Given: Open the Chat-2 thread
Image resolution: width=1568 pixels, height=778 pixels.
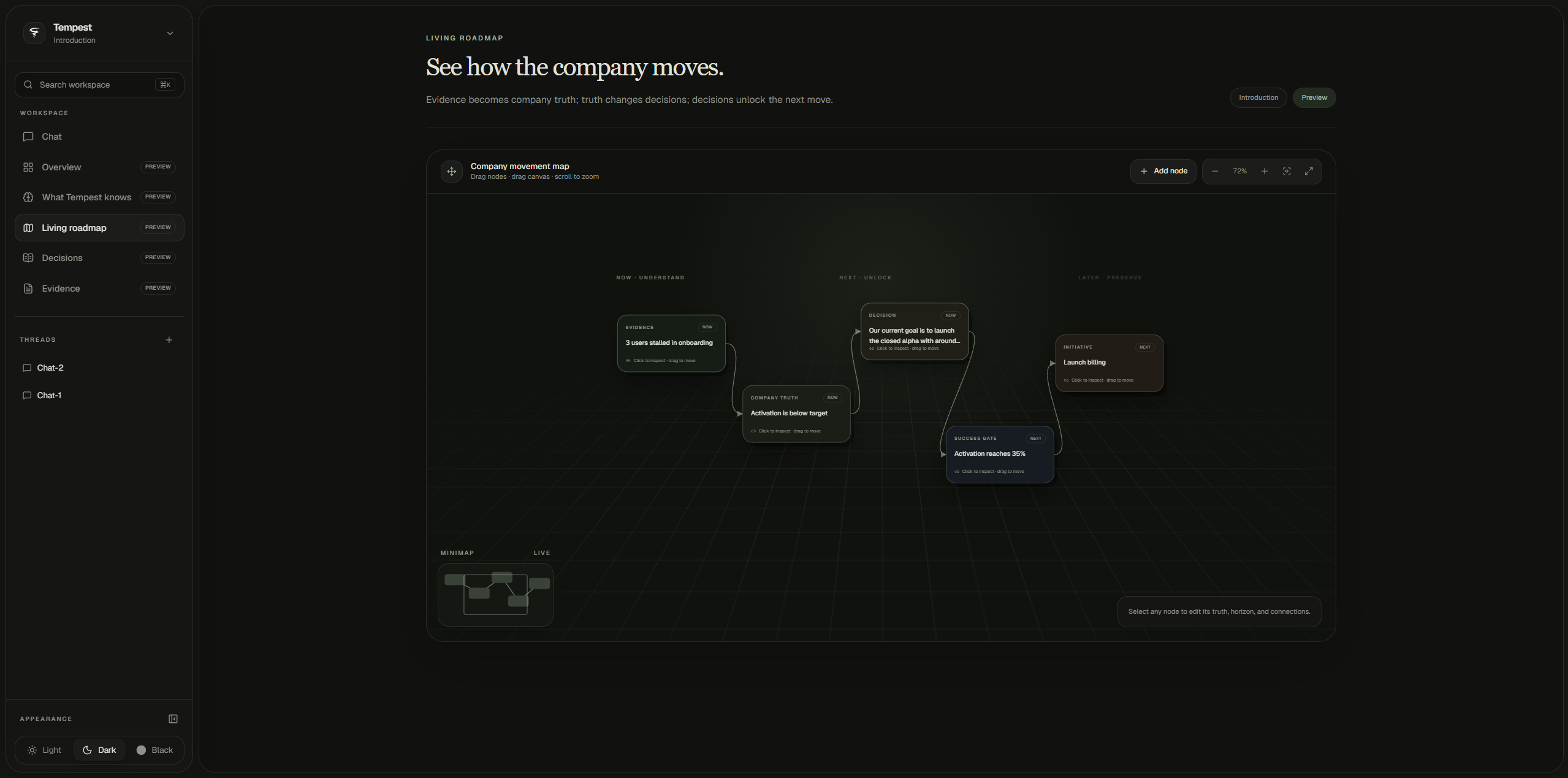Looking at the screenshot, I should 99,368.
